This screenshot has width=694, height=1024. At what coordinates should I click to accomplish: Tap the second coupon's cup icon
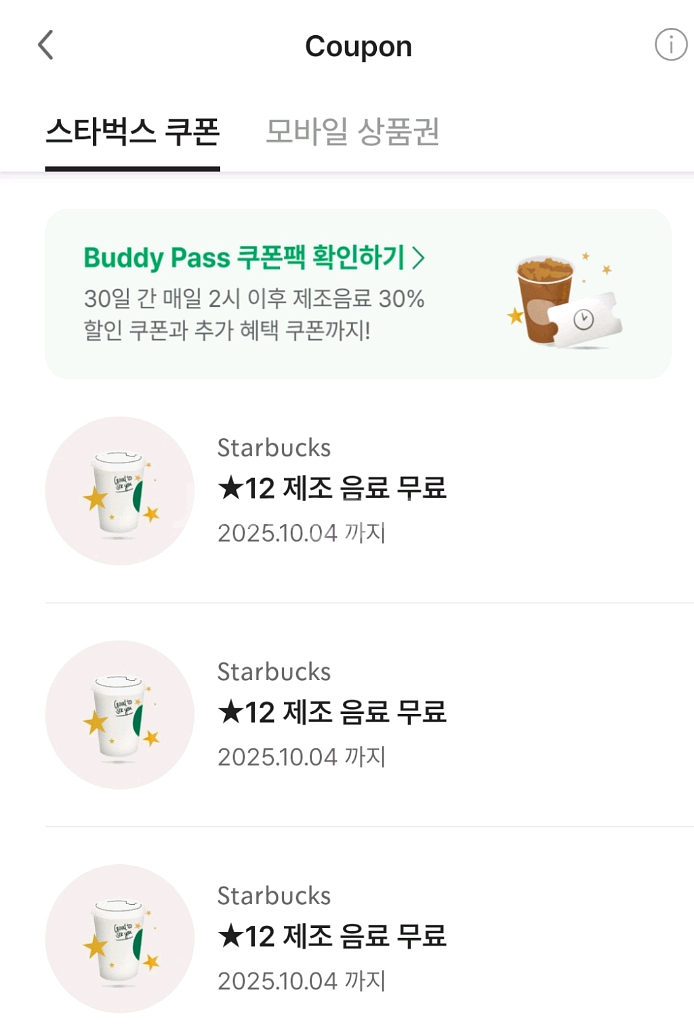[x=119, y=715]
